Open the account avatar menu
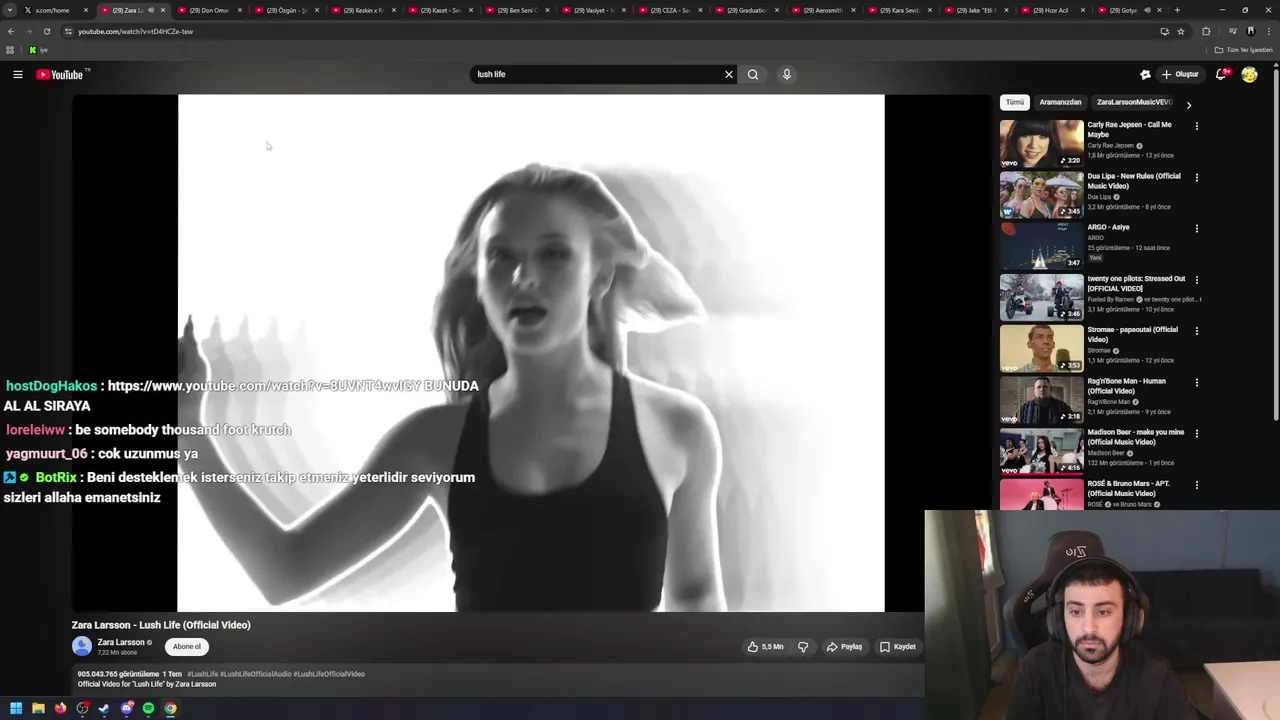1280x720 pixels. click(1249, 74)
